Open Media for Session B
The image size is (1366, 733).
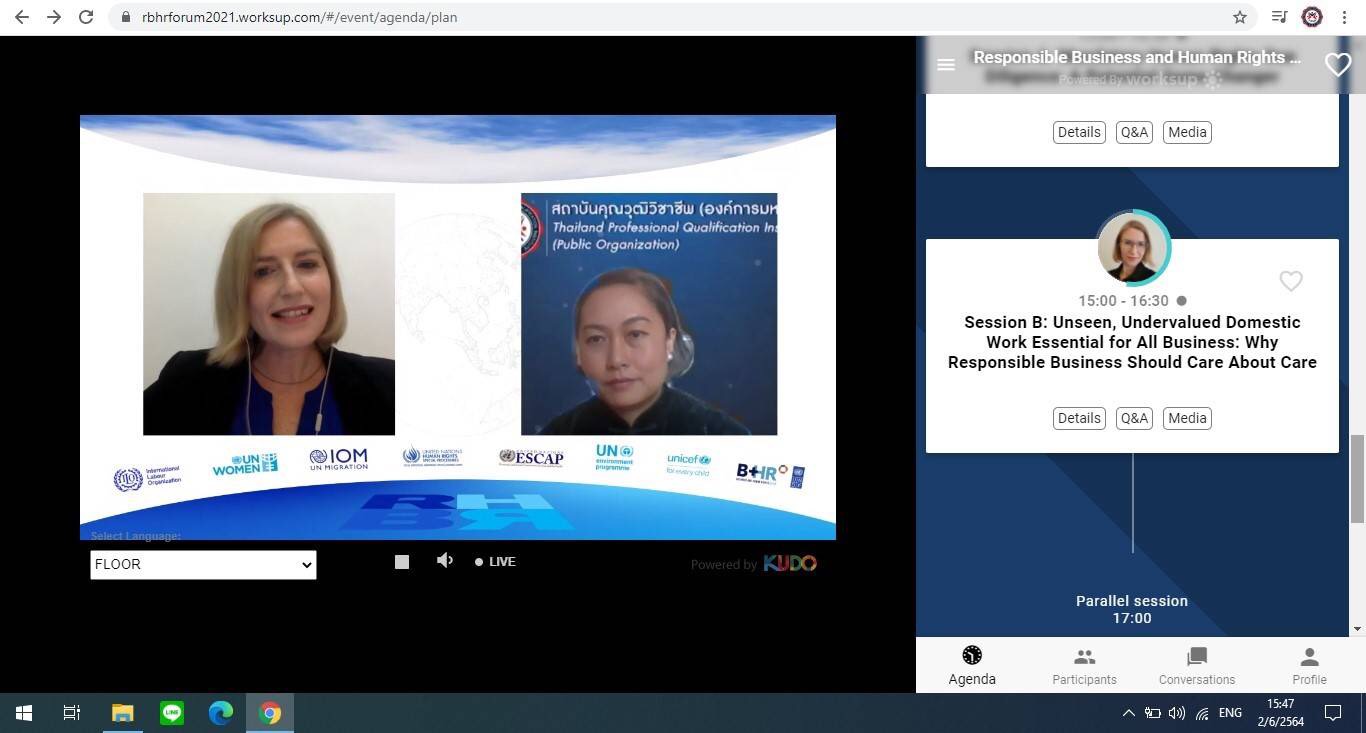click(x=1187, y=418)
